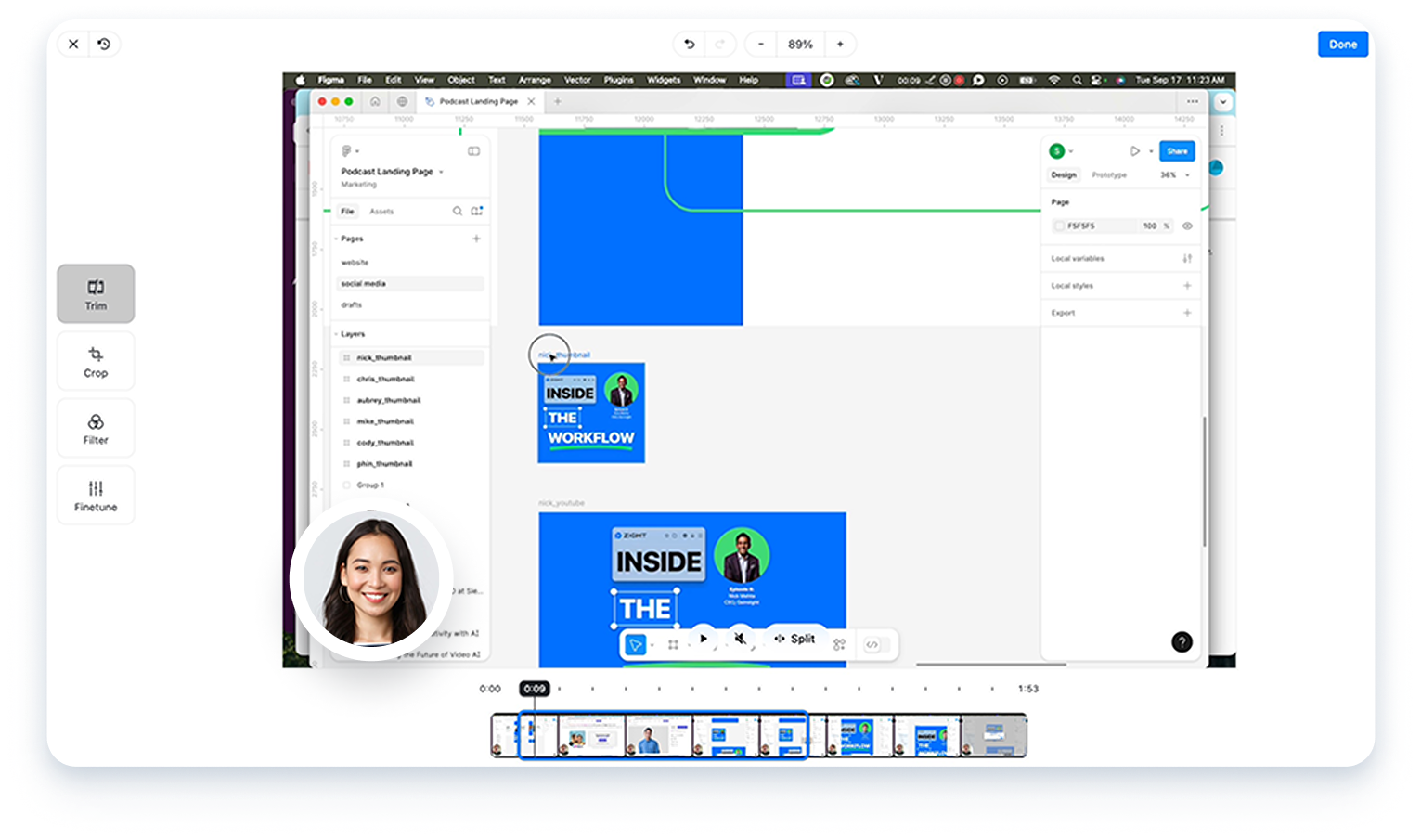1421x840 pixels.
Task: Zoom out with the minus button
Action: click(761, 45)
